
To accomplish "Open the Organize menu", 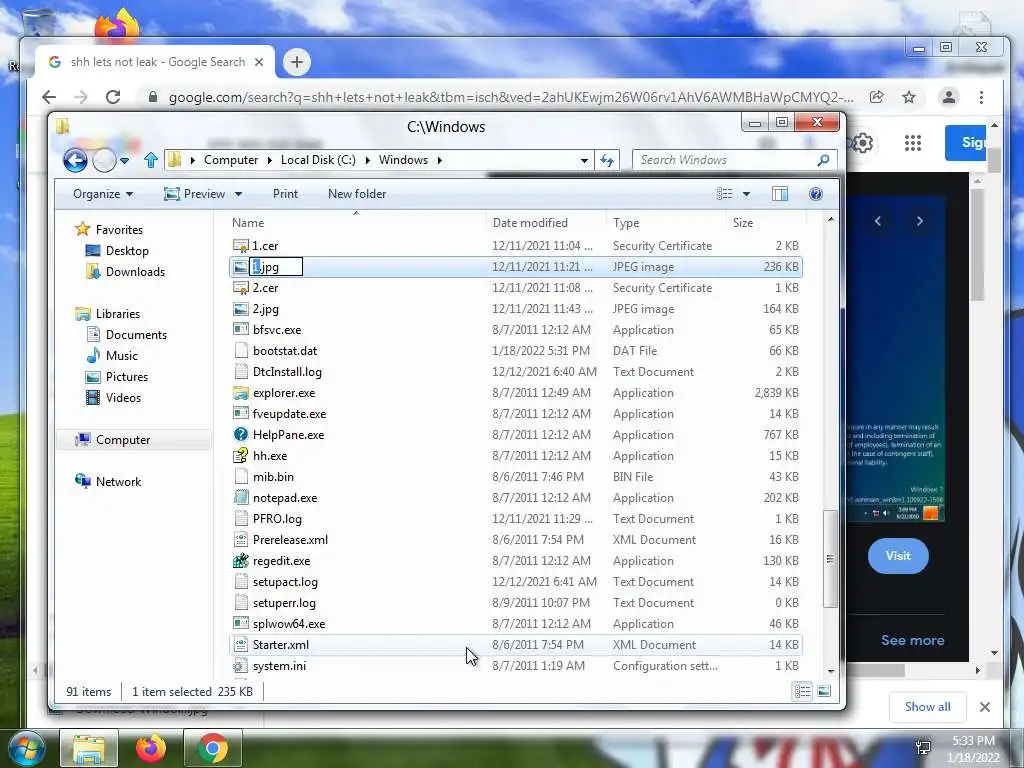I will pyautogui.click(x=103, y=194).
